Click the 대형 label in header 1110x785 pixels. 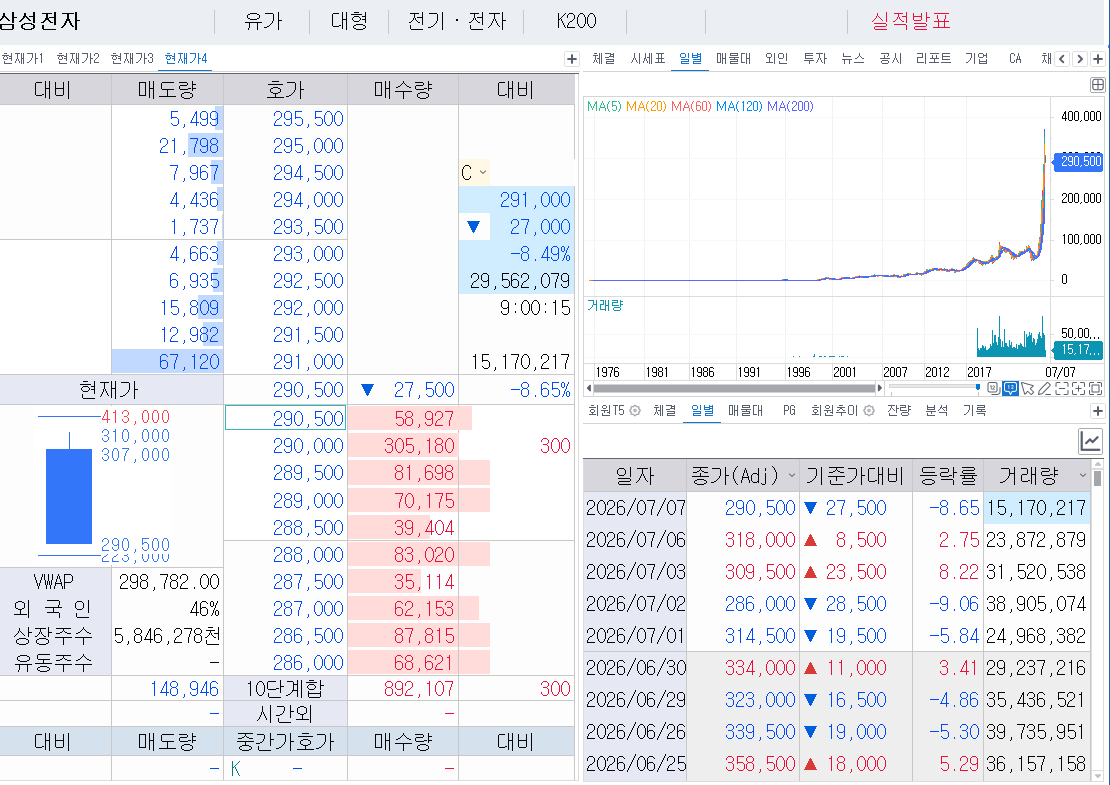(349, 21)
